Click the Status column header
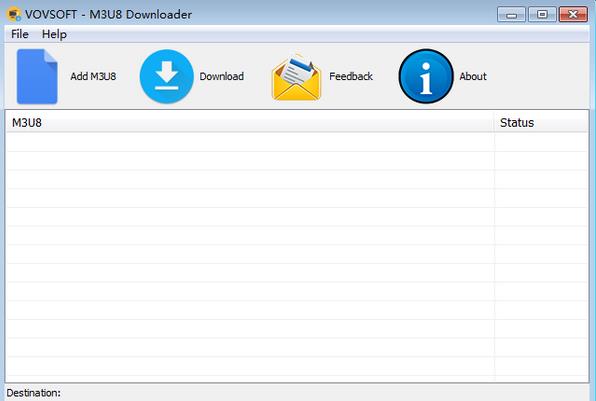596x401 pixels. pyautogui.click(x=541, y=122)
